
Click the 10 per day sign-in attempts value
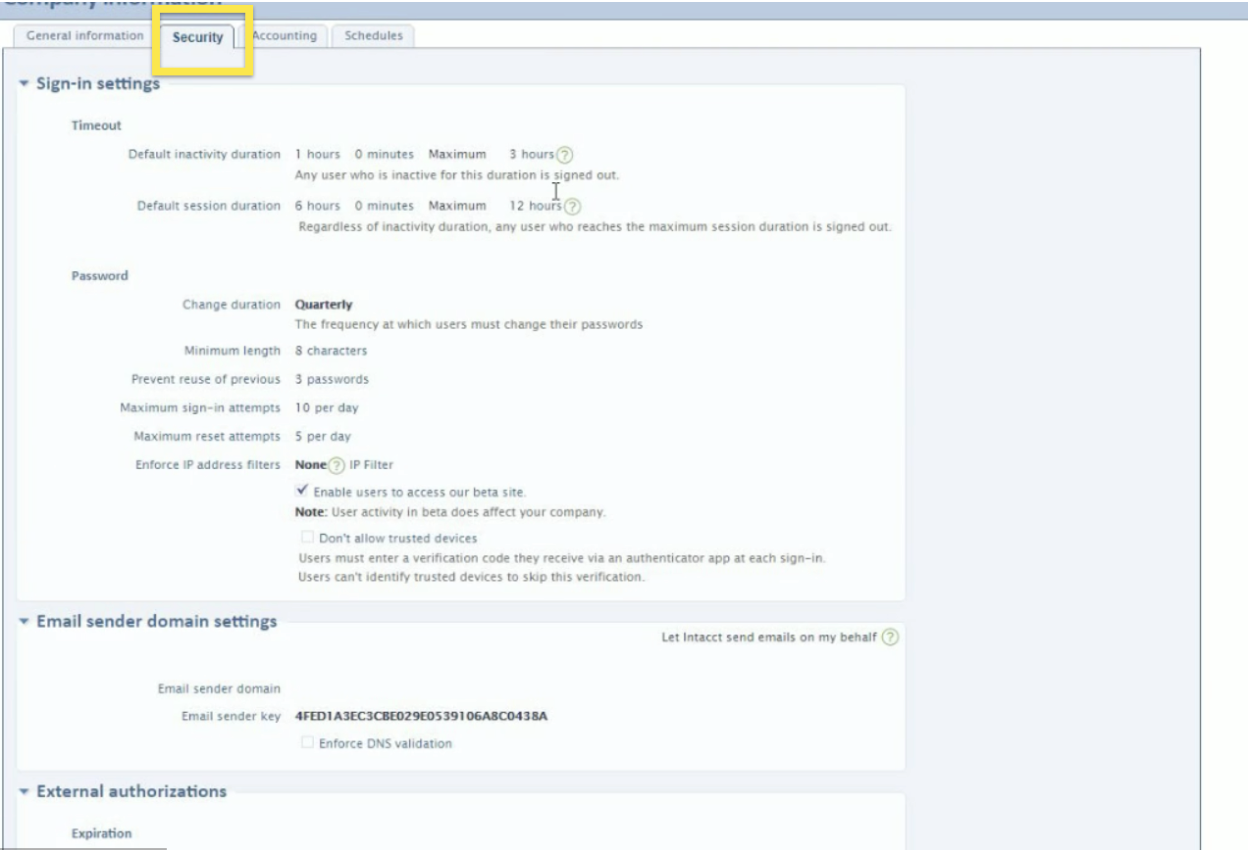coord(326,408)
